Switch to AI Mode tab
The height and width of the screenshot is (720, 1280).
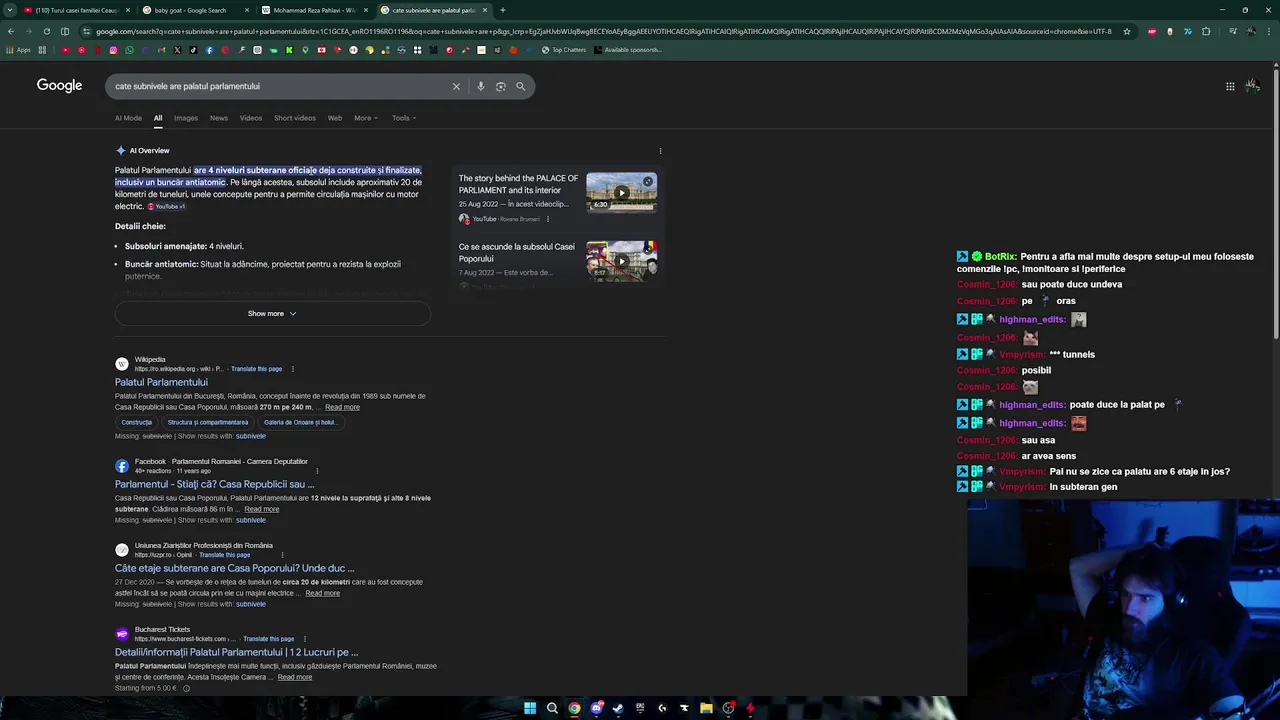128,118
